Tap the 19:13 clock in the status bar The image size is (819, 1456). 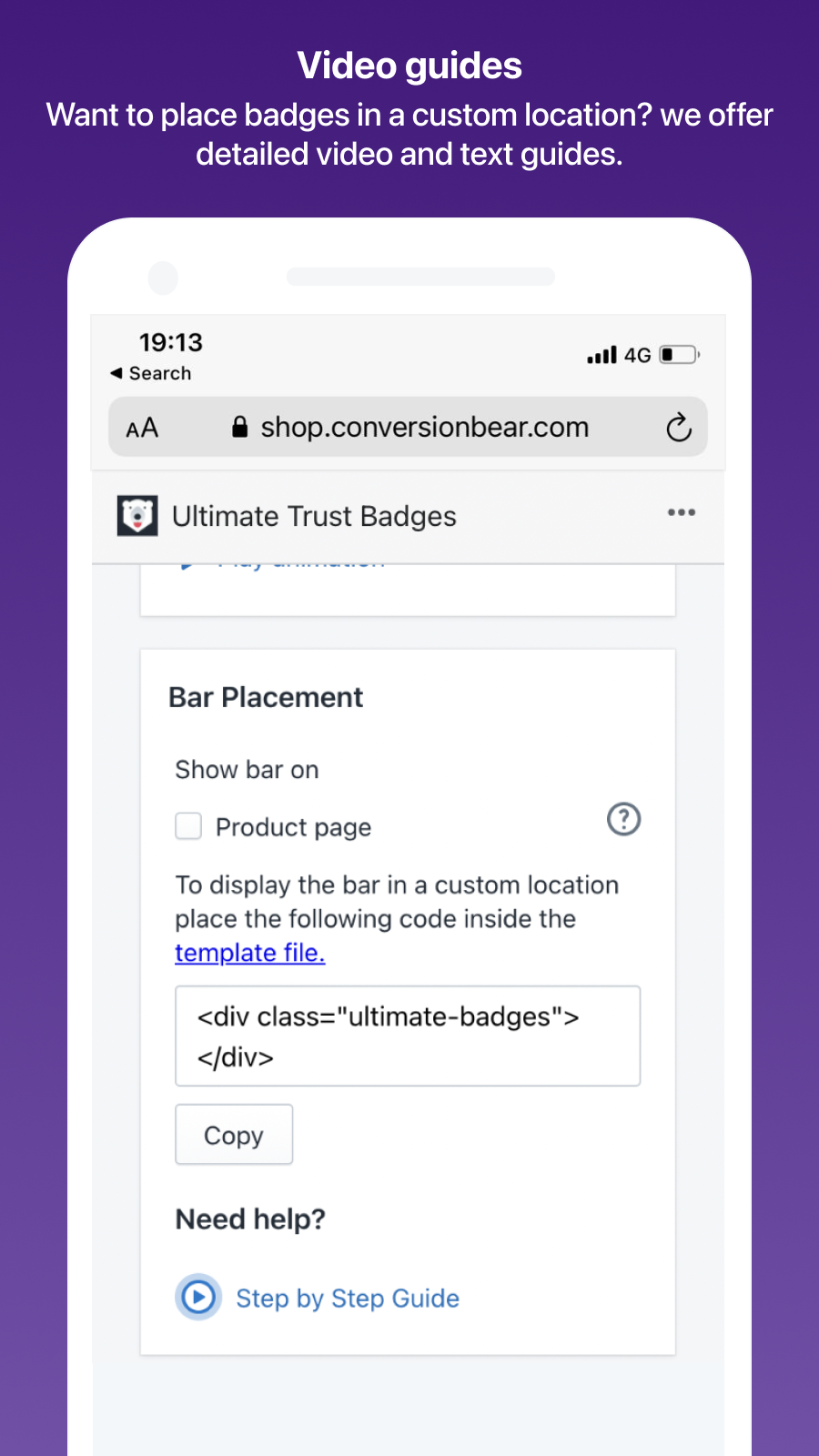coord(171,342)
